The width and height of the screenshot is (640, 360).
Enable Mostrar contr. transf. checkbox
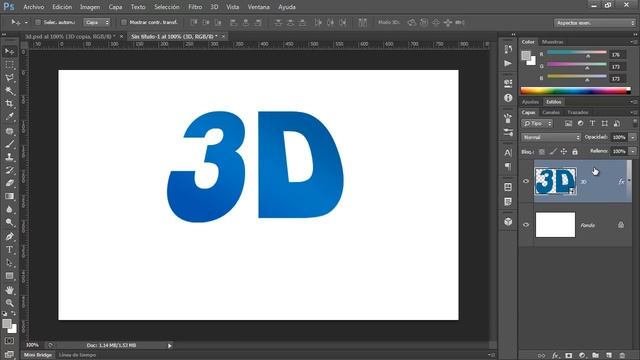(x=124, y=22)
